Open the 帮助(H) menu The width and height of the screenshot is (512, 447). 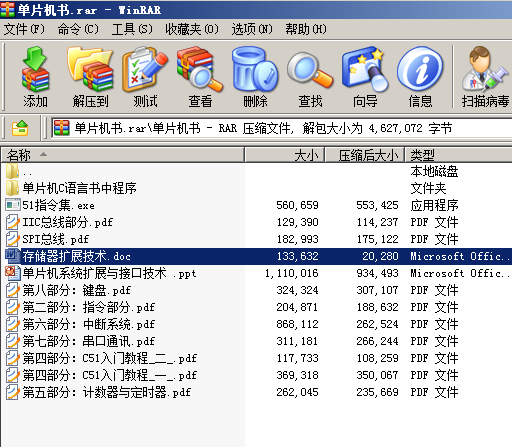pyautogui.click(x=306, y=29)
